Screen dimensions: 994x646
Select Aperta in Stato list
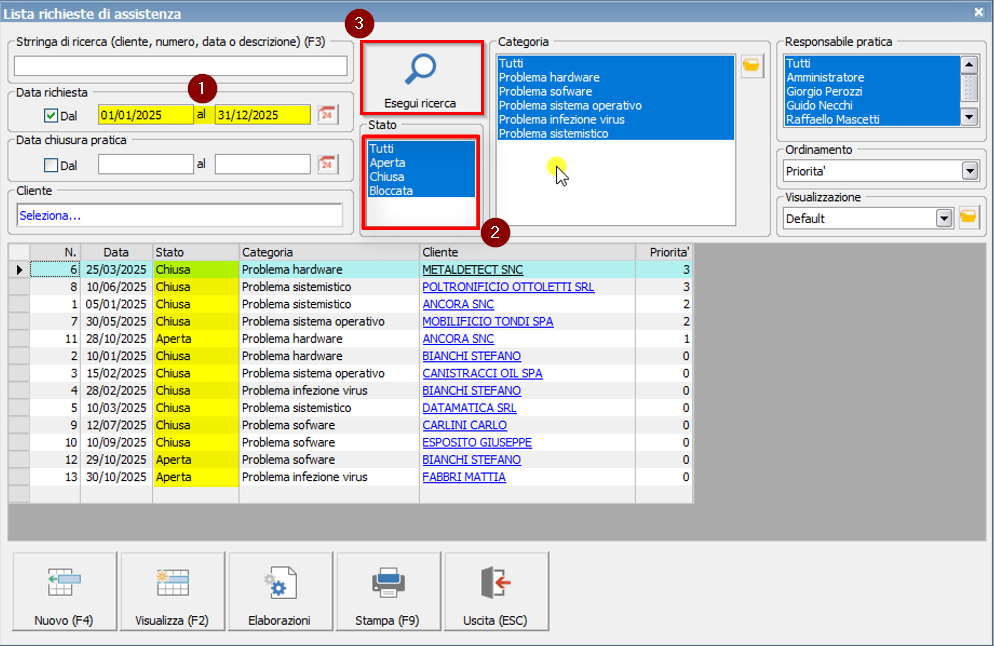click(387, 162)
